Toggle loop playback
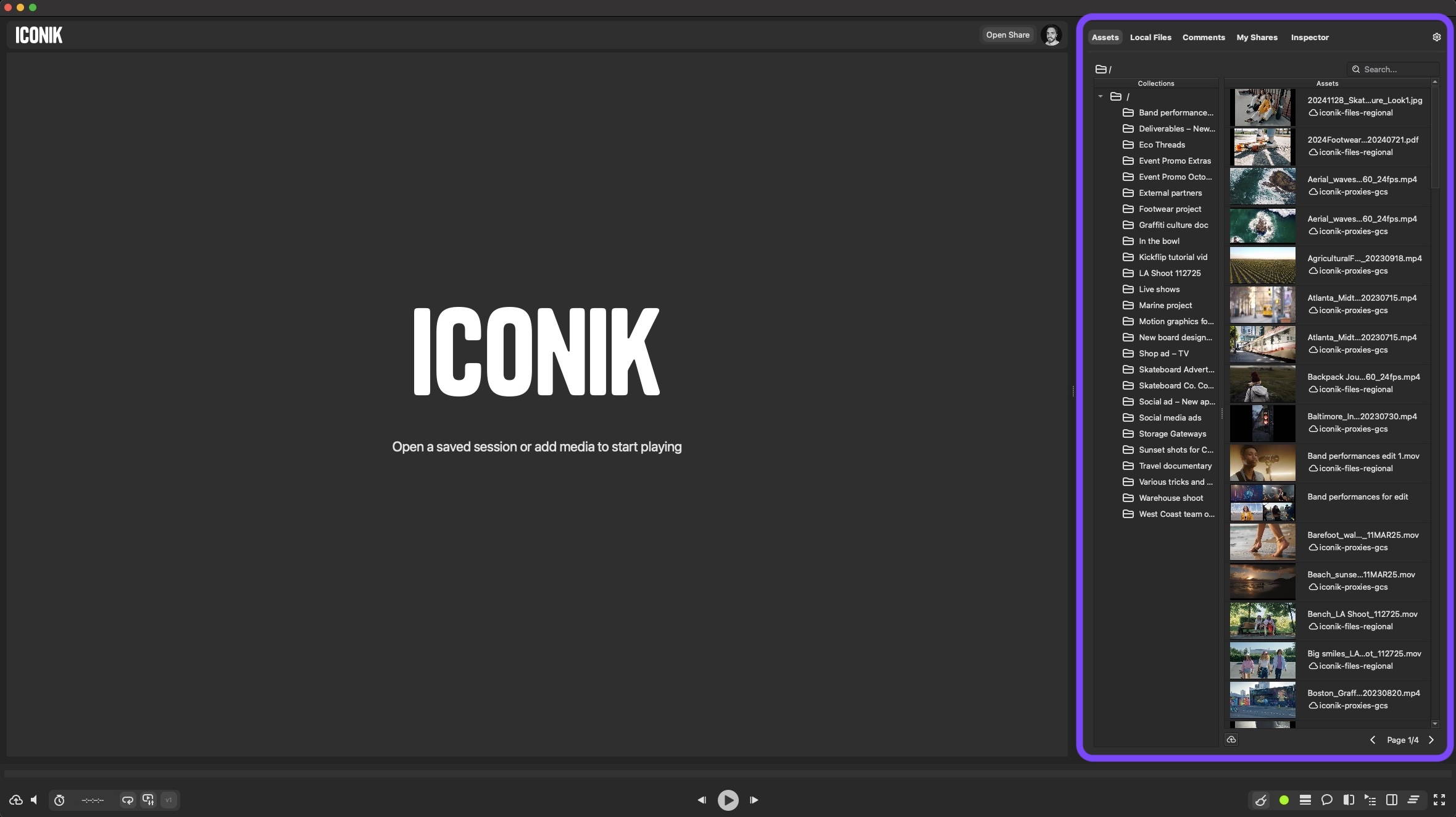This screenshot has width=1456, height=817. (x=127, y=800)
